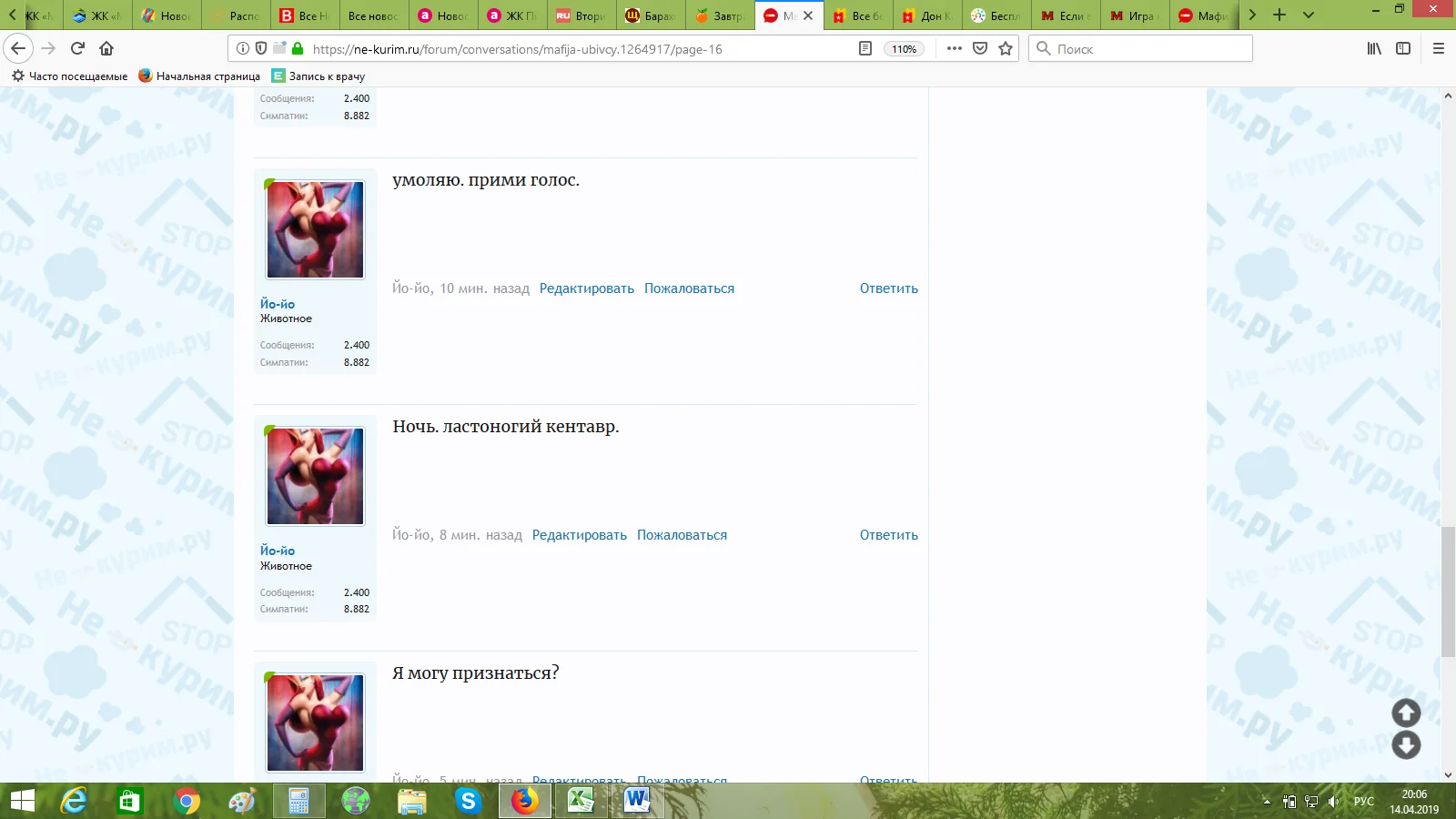Viewport: 1456px width, 819px height.
Task: Open a new tab with plus button
Action: [1279, 15]
